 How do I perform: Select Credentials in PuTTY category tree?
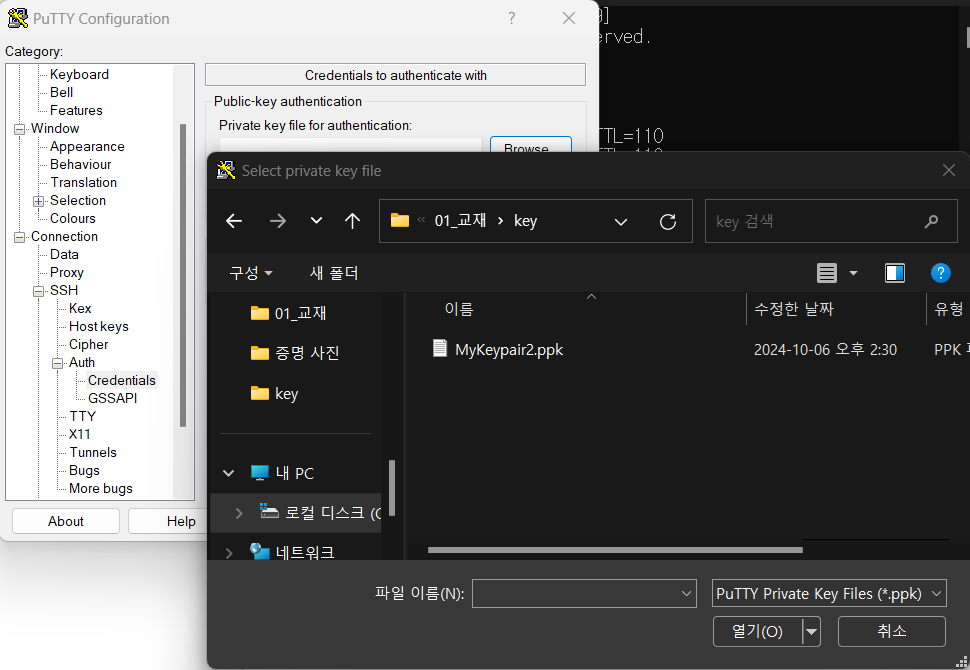[x=122, y=380]
